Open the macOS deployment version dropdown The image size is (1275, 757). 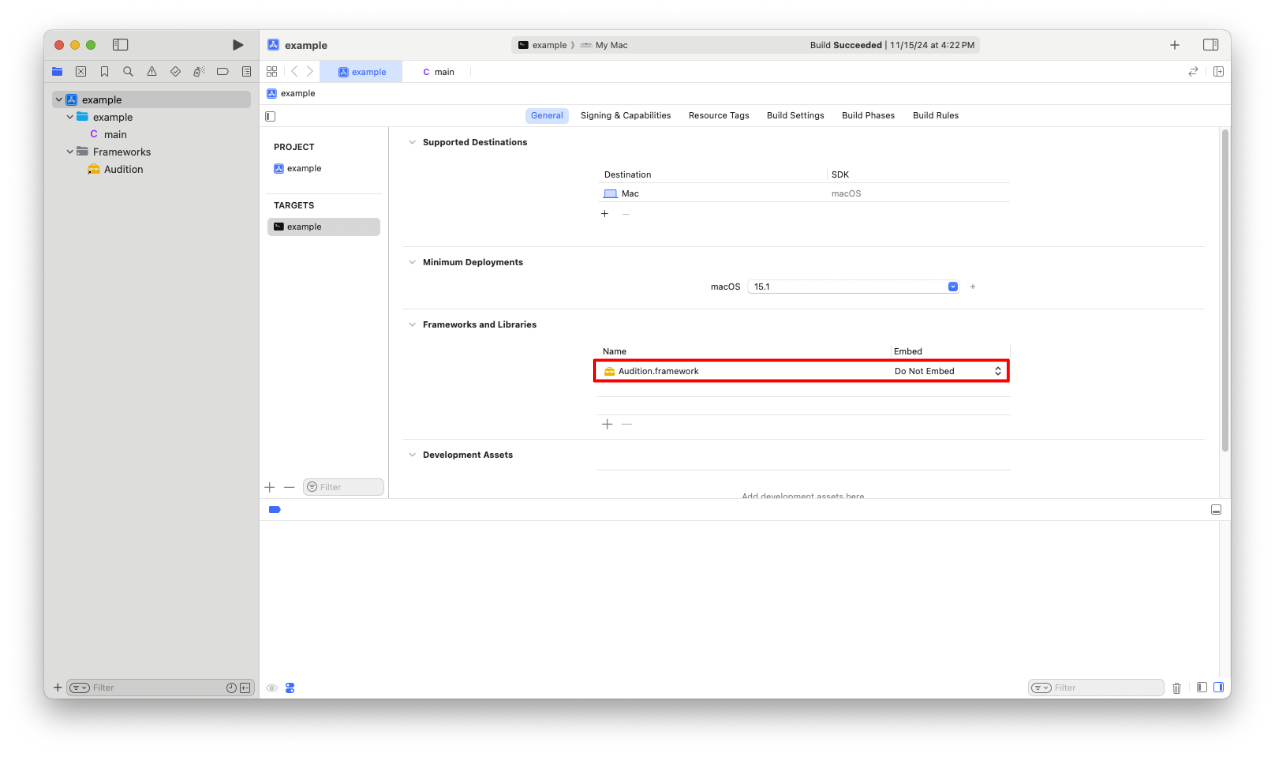(x=953, y=287)
